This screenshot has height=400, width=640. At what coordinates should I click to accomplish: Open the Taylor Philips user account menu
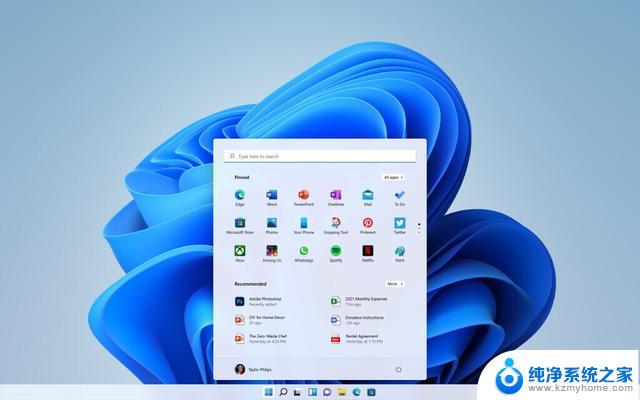(253, 369)
